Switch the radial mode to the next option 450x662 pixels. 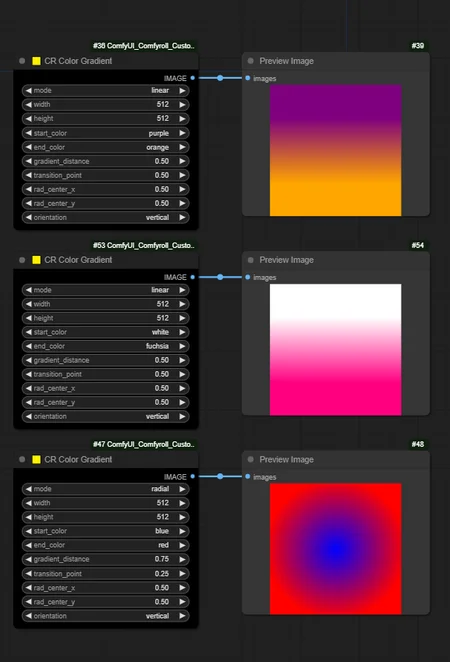pos(182,489)
